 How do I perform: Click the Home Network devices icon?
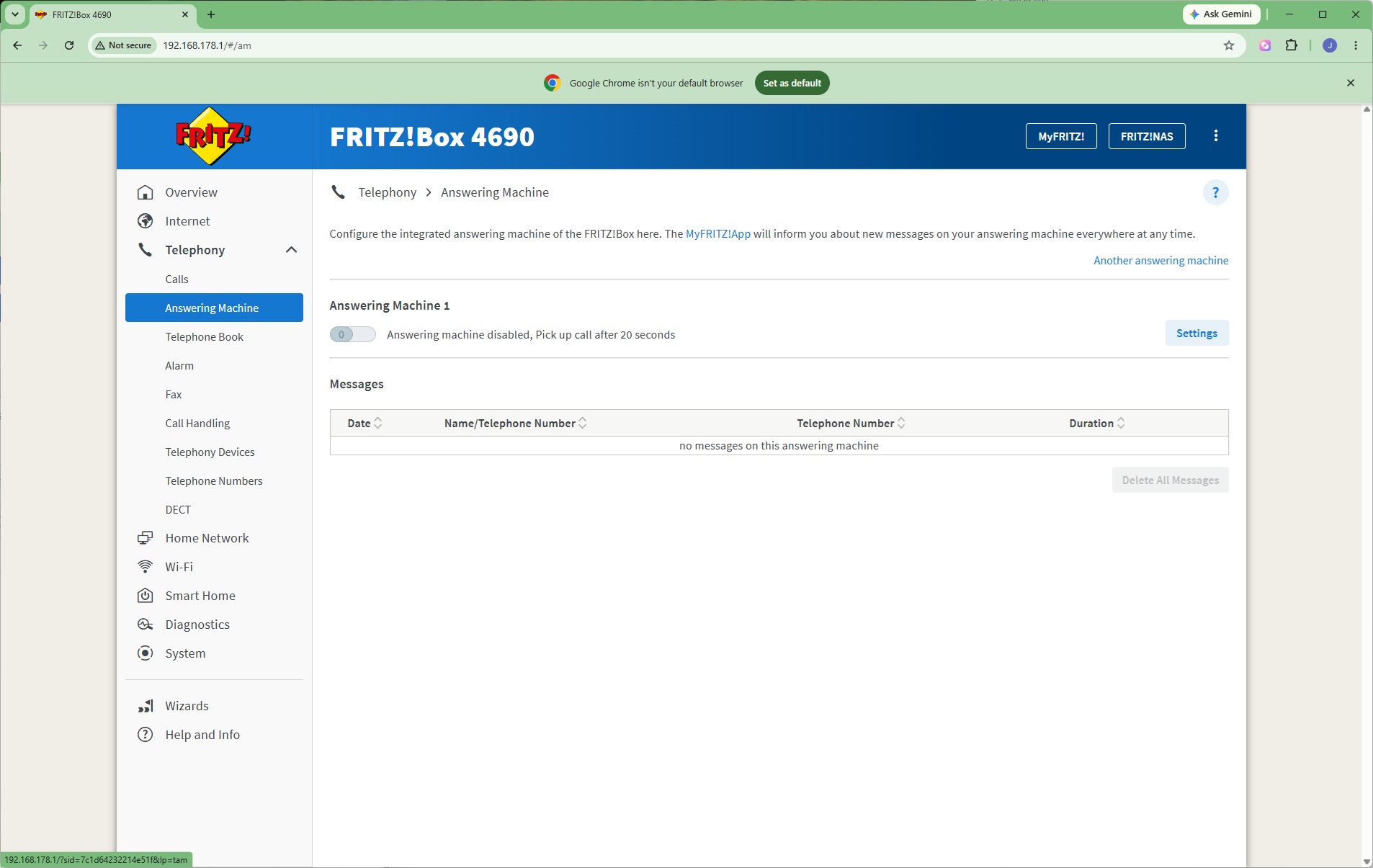pos(146,538)
